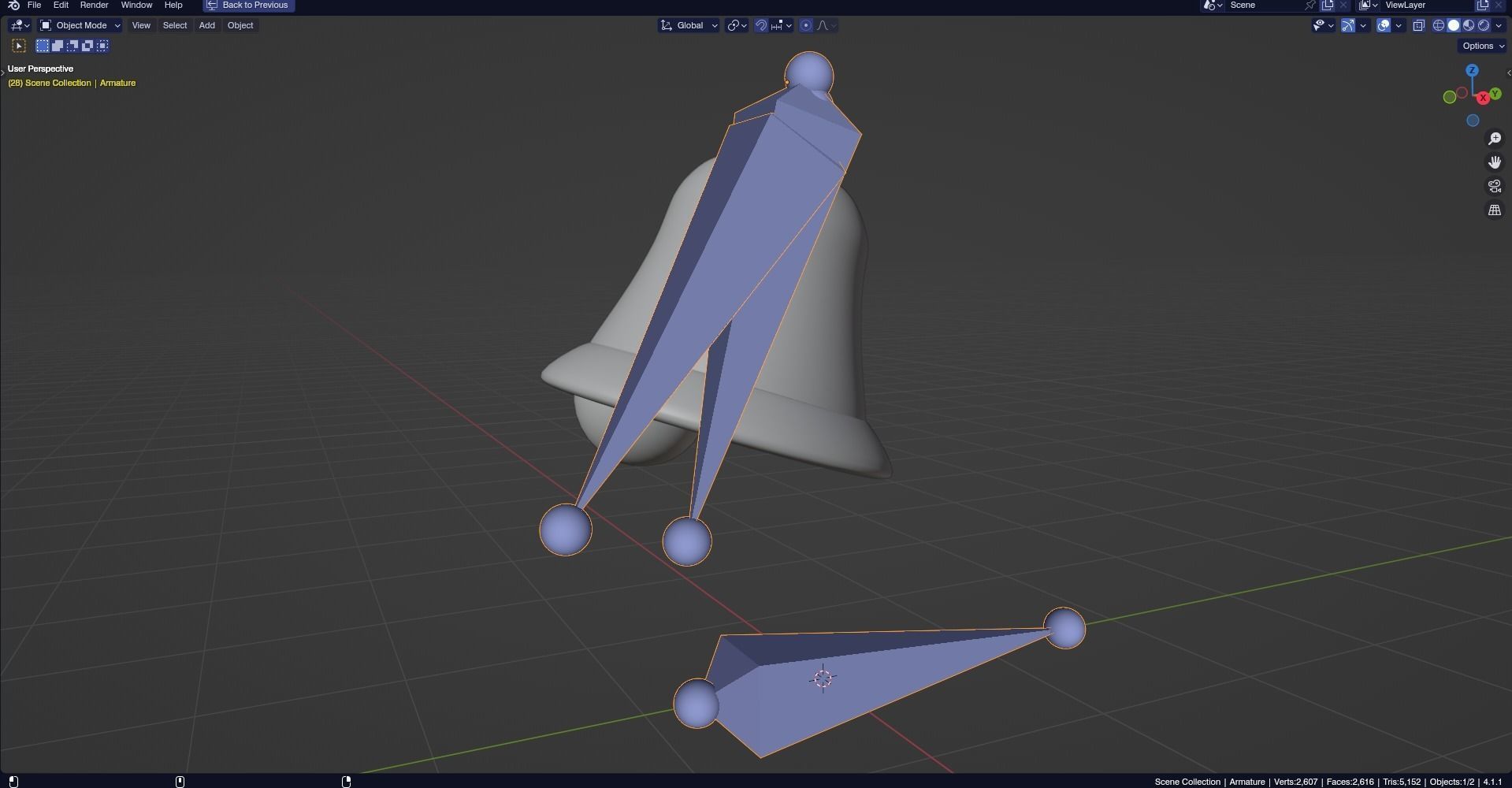Expand the overlays options dropdown arrow
This screenshot has height=788, width=1512.
(x=1399, y=25)
